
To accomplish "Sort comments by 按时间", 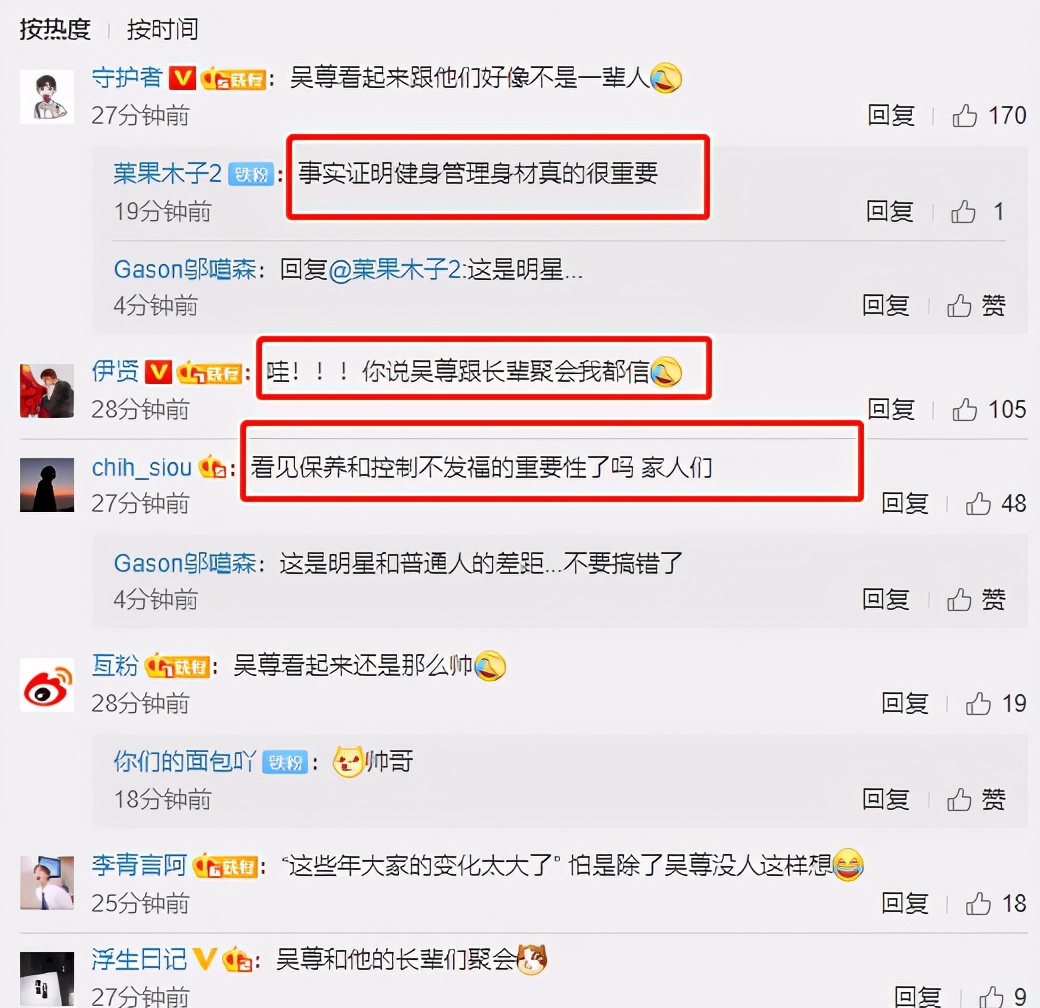I will tap(162, 29).
